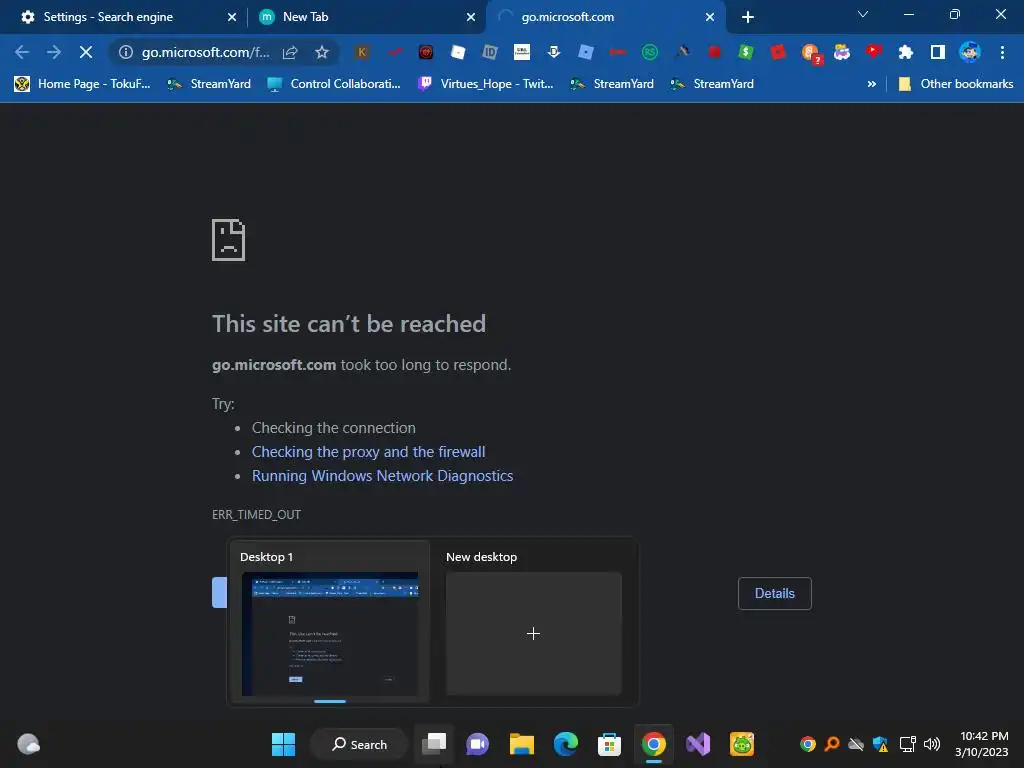This screenshot has width=1024, height=768.
Task: Open the Extensions puzzle piece menu
Action: click(x=906, y=52)
